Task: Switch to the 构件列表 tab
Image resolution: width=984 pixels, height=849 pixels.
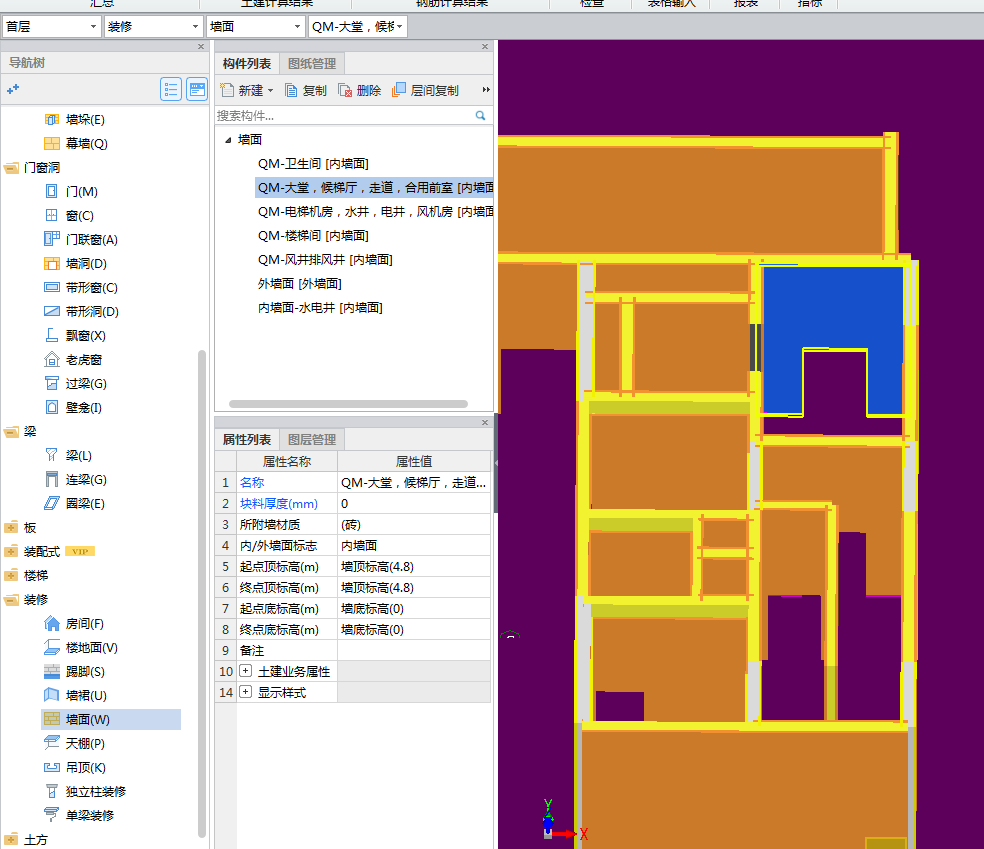Action: click(247, 63)
